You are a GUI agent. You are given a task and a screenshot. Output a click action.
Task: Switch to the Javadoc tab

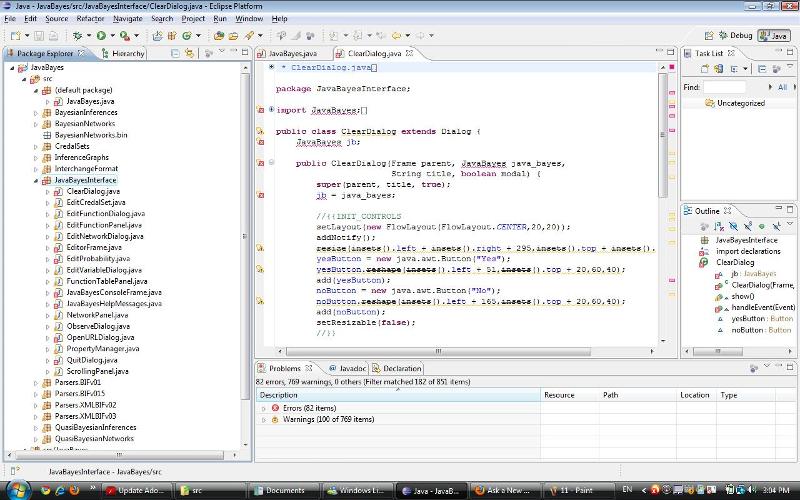[x=347, y=368]
